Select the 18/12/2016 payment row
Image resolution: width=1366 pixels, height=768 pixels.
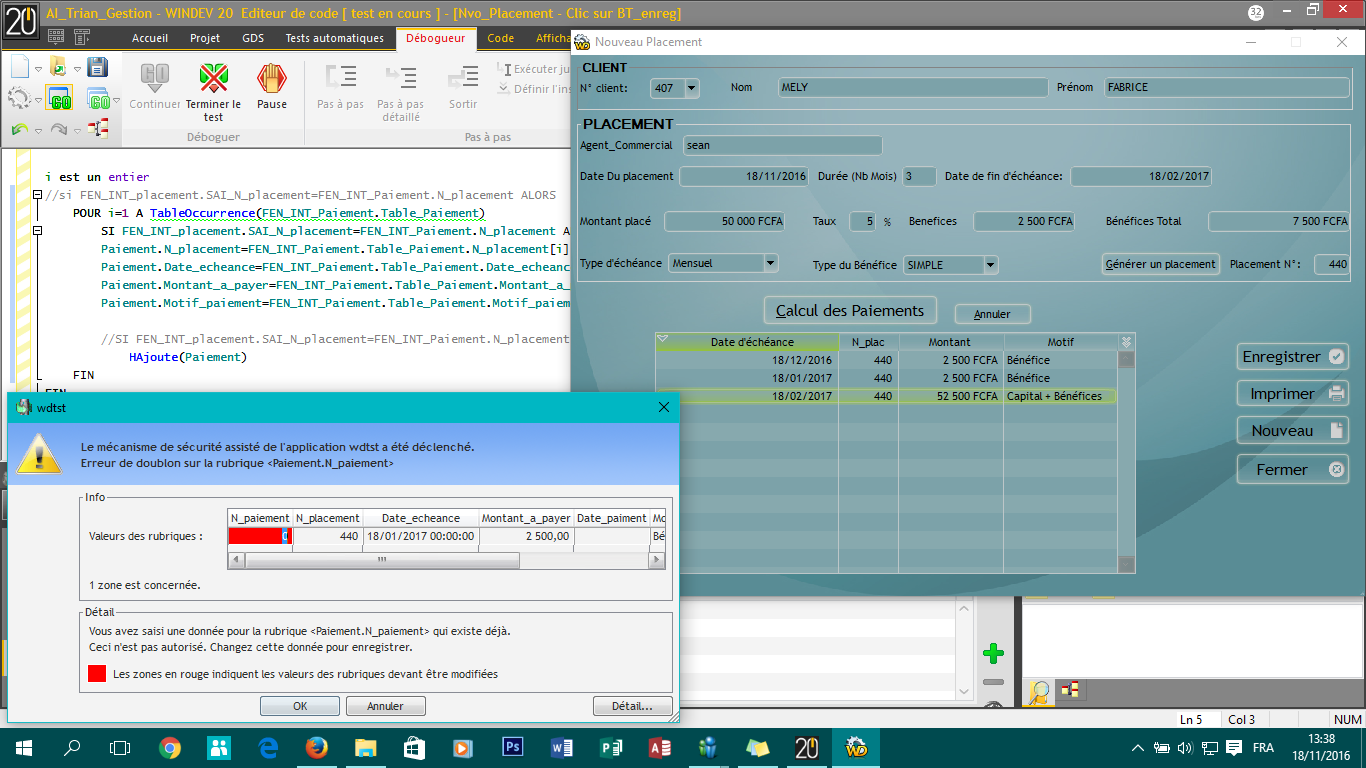tap(885, 360)
